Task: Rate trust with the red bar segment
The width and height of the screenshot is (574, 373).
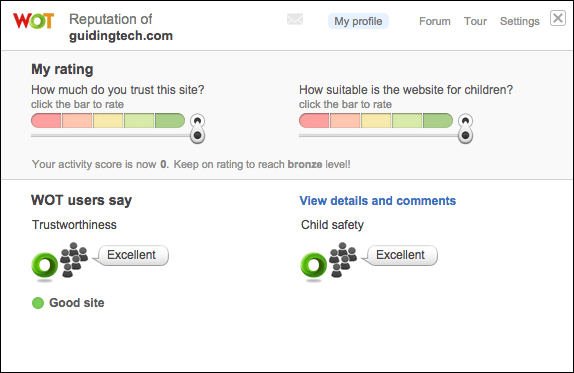Action: tap(46, 121)
